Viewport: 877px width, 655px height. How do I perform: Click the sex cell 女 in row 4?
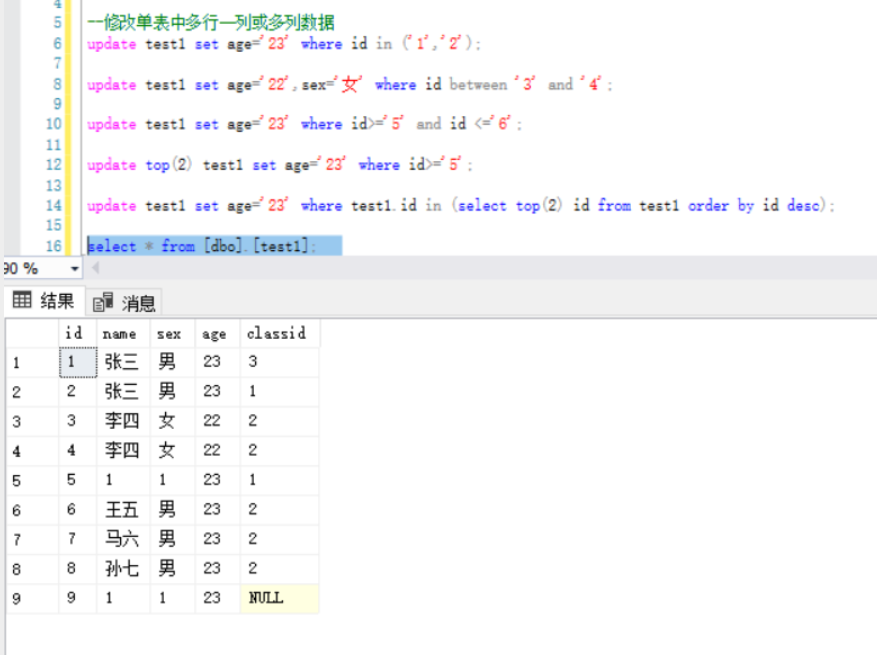[x=173, y=451]
